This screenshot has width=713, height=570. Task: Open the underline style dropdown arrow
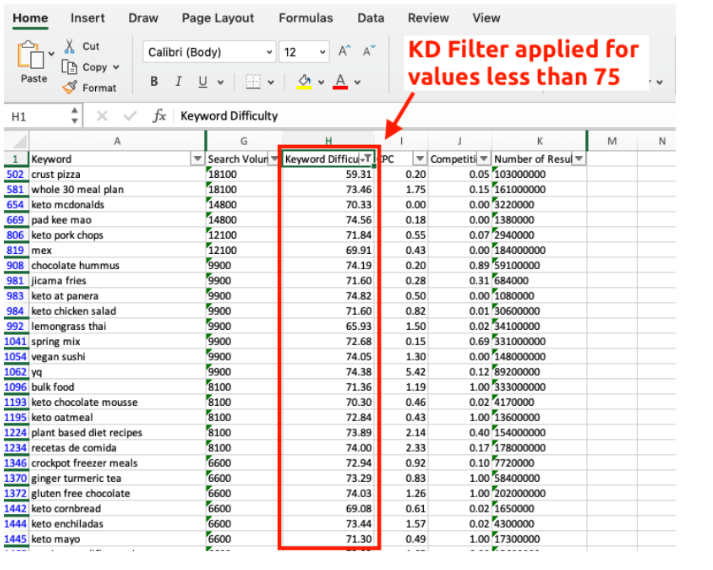(221, 82)
